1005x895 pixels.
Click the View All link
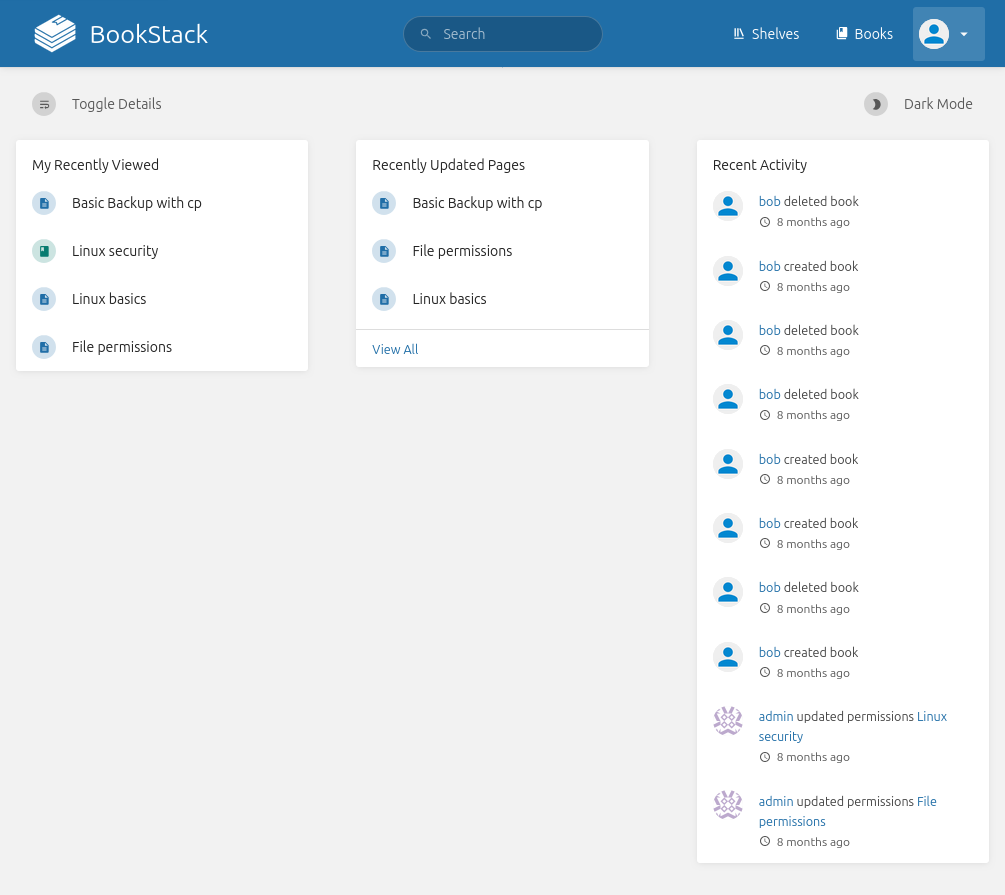[395, 349]
